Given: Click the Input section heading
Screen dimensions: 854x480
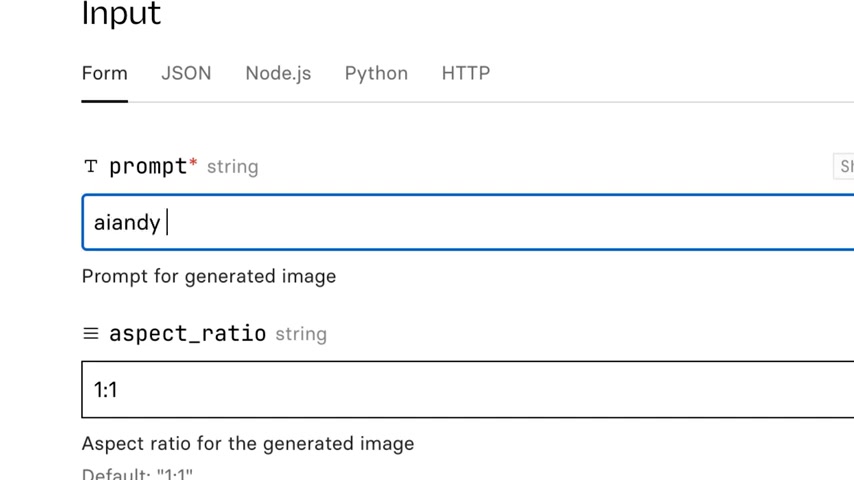Looking at the screenshot, I should coord(121,13).
